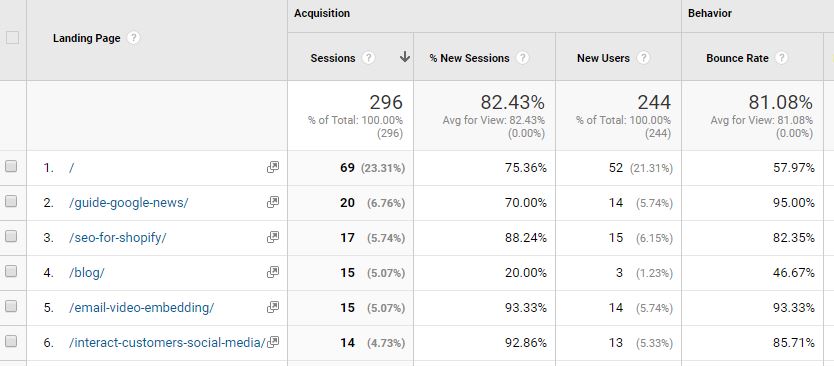The image size is (834, 366).
Task: Open /blog/ page external icon
Action: pyautogui.click(x=273, y=273)
